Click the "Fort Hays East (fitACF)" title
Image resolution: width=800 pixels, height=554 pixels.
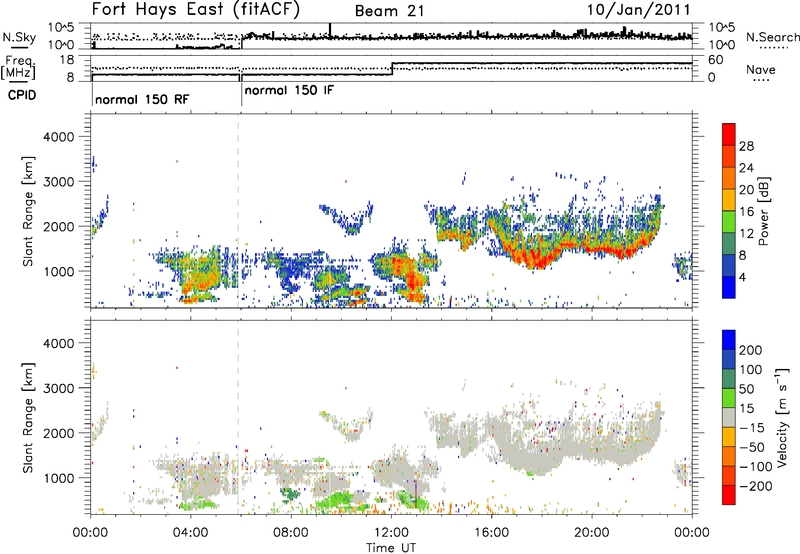tap(195, 9)
